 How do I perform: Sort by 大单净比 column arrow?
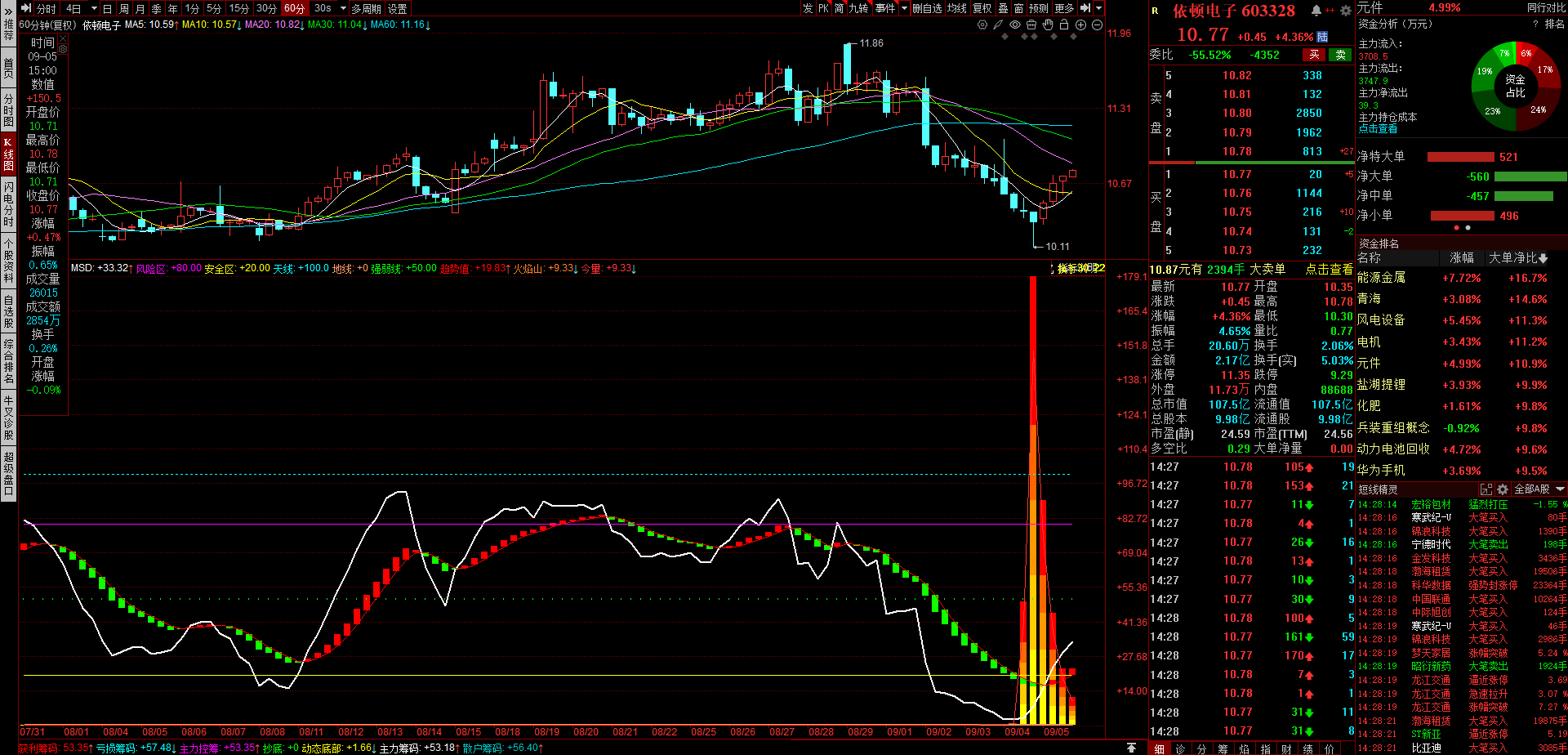tap(1543, 258)
